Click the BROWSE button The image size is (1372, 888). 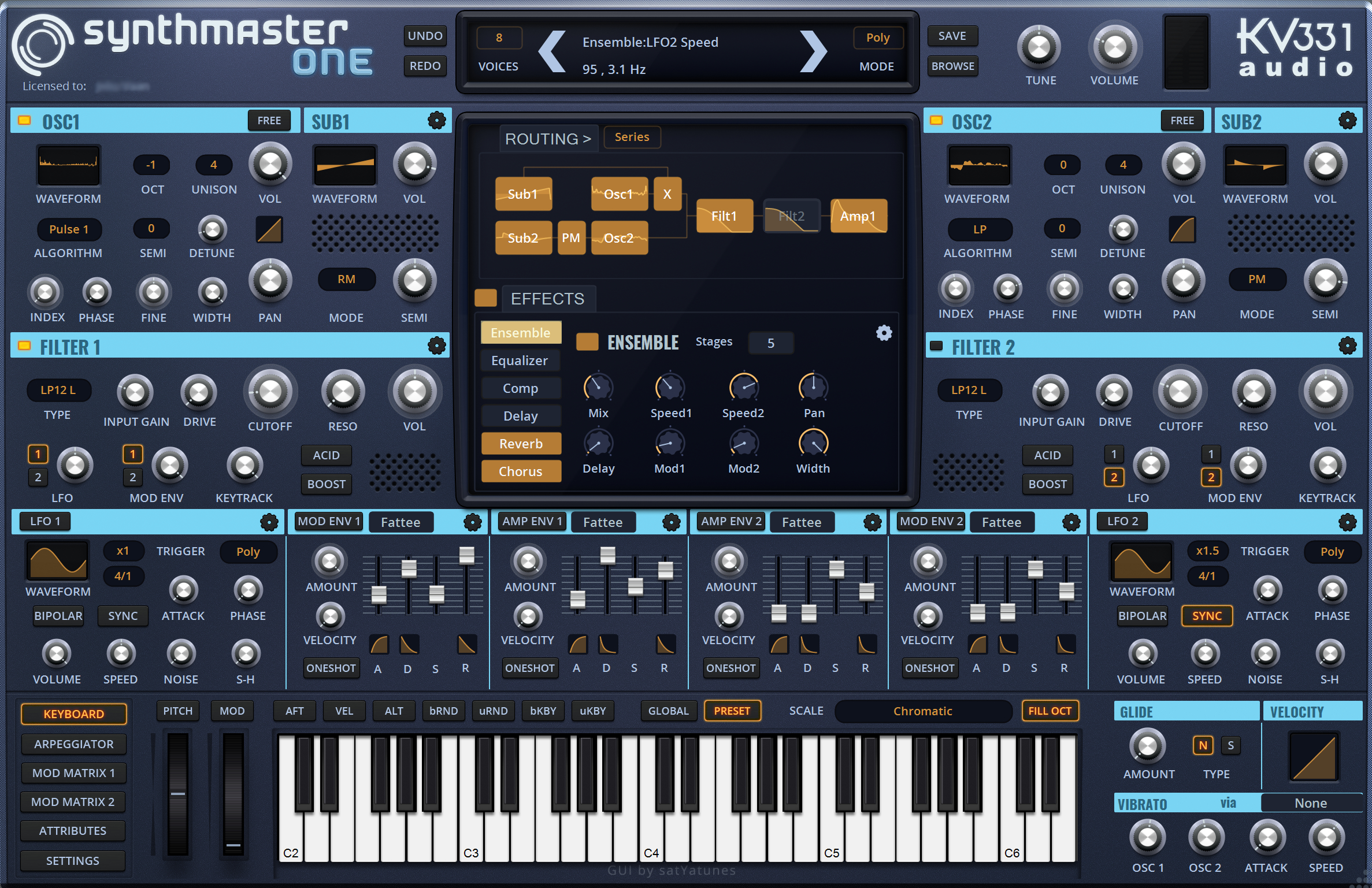[952, 65]
